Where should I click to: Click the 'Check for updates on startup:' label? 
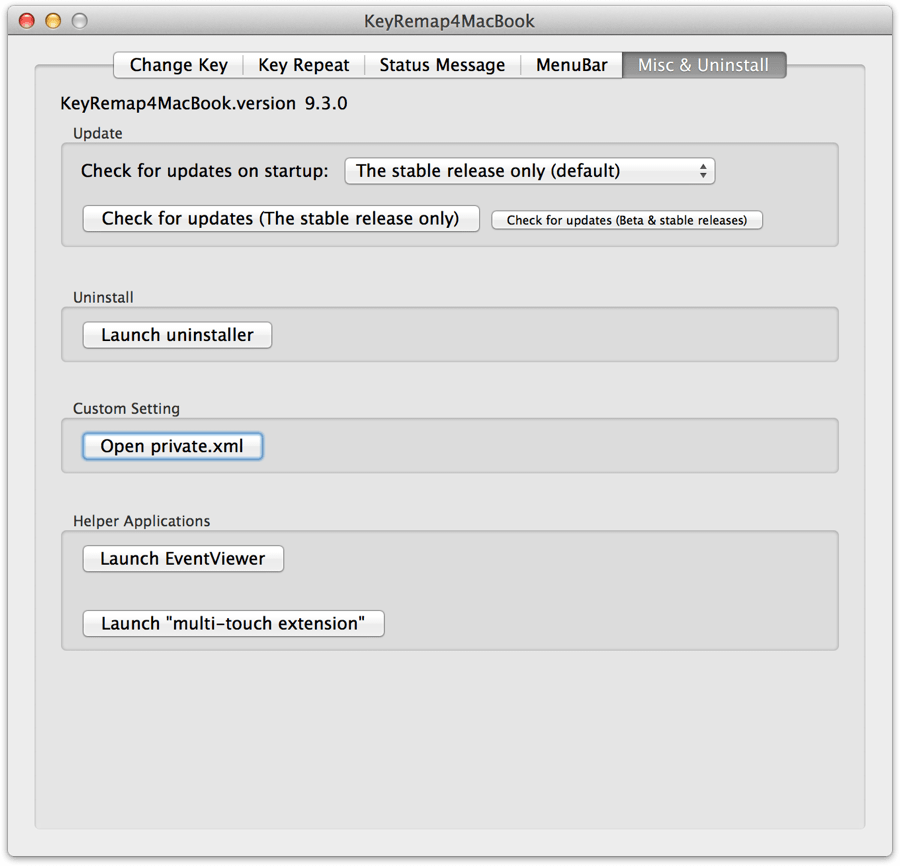click(x=205, y=171)
